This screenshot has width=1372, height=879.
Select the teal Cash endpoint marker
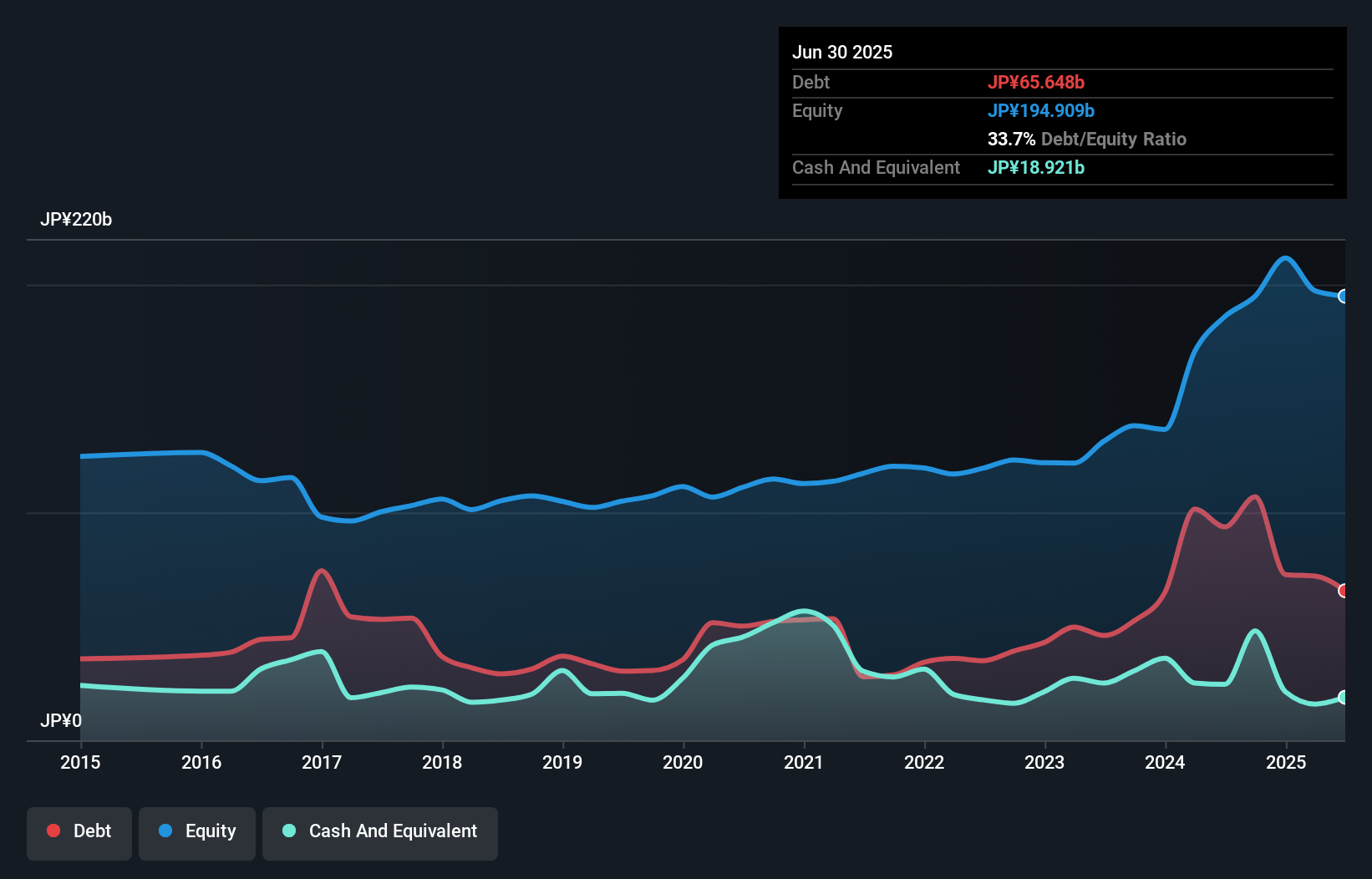[x=1343, y=697]
